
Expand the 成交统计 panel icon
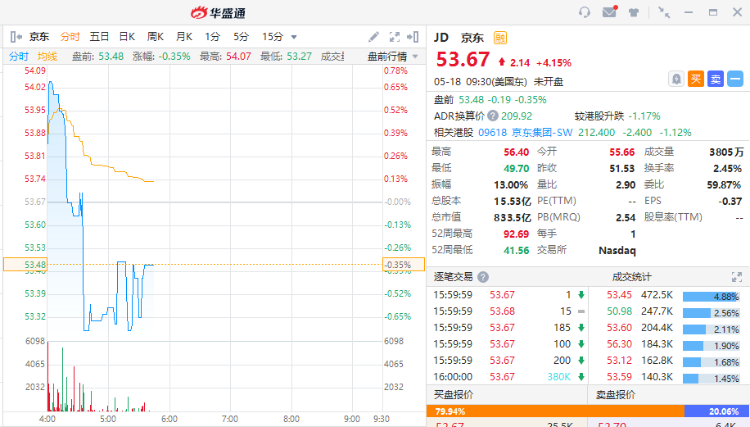(x=737, y=277)
